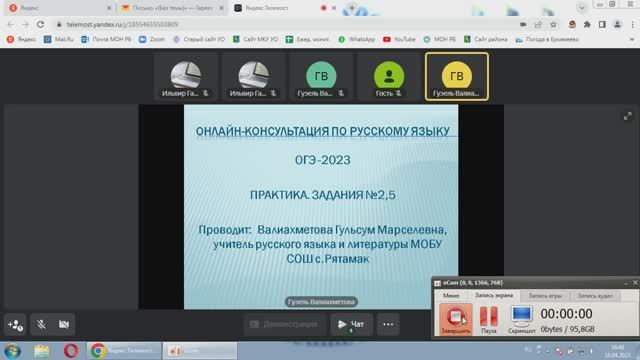
Task: Open the WhatsApp bookmark
Action: [357, 39]
